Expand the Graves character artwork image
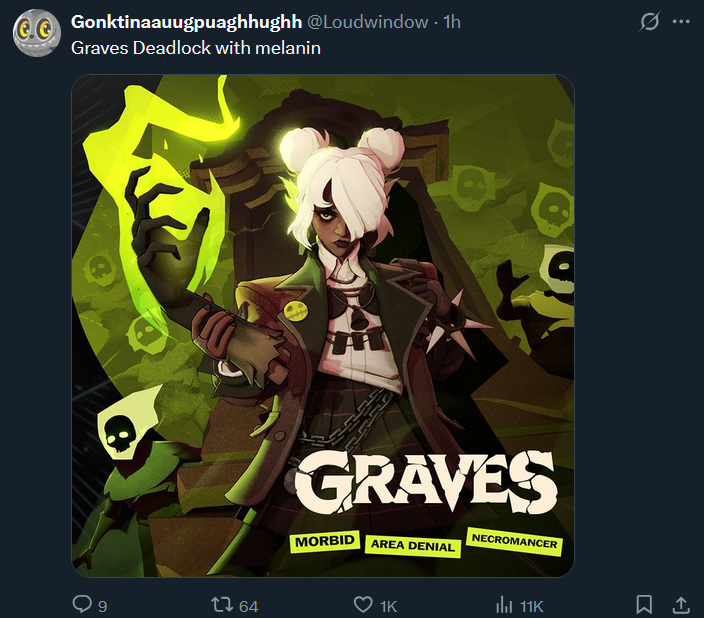Screen dimensions: 704x618 pyautogui.click(x=323, y=326)
